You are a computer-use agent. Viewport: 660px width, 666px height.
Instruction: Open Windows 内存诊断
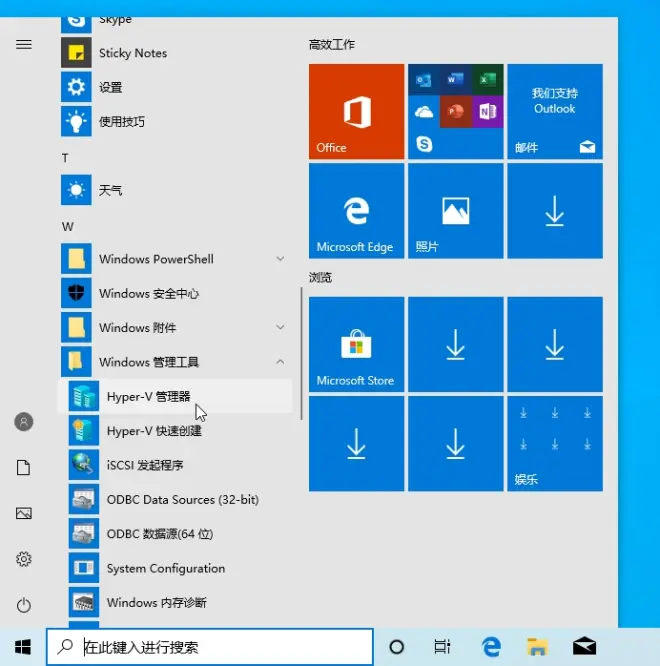175,603
